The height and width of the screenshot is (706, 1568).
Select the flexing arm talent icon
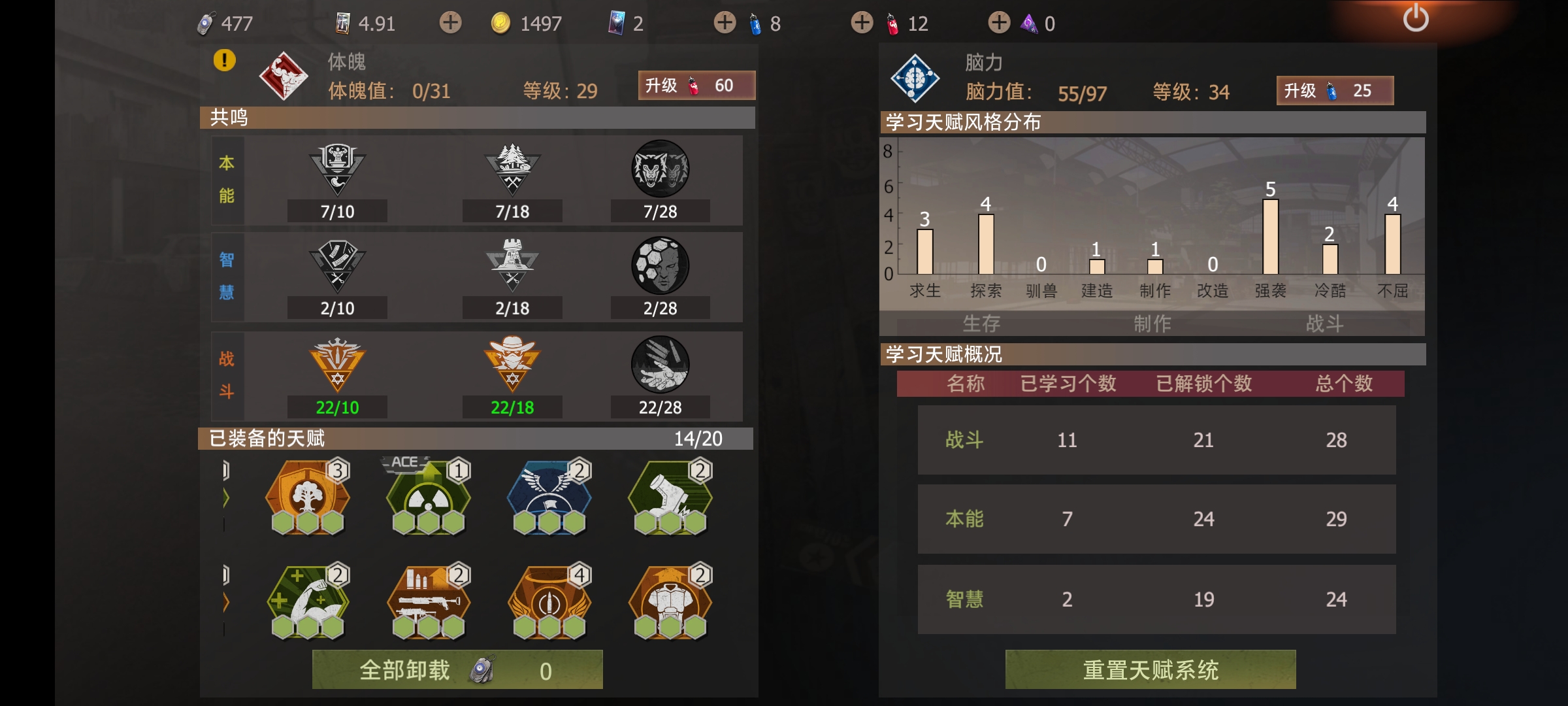click(307, 601)
